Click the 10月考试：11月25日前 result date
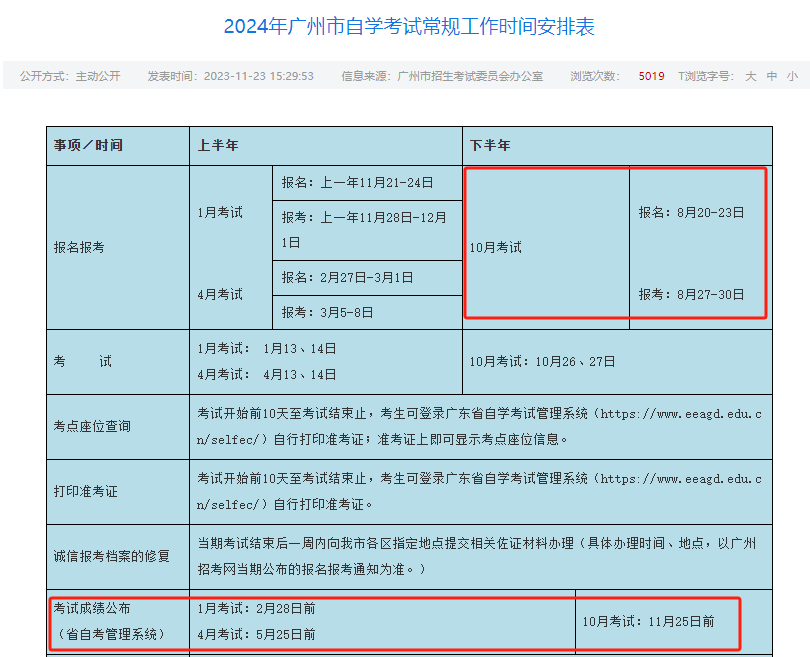 [x=648, y=621]
